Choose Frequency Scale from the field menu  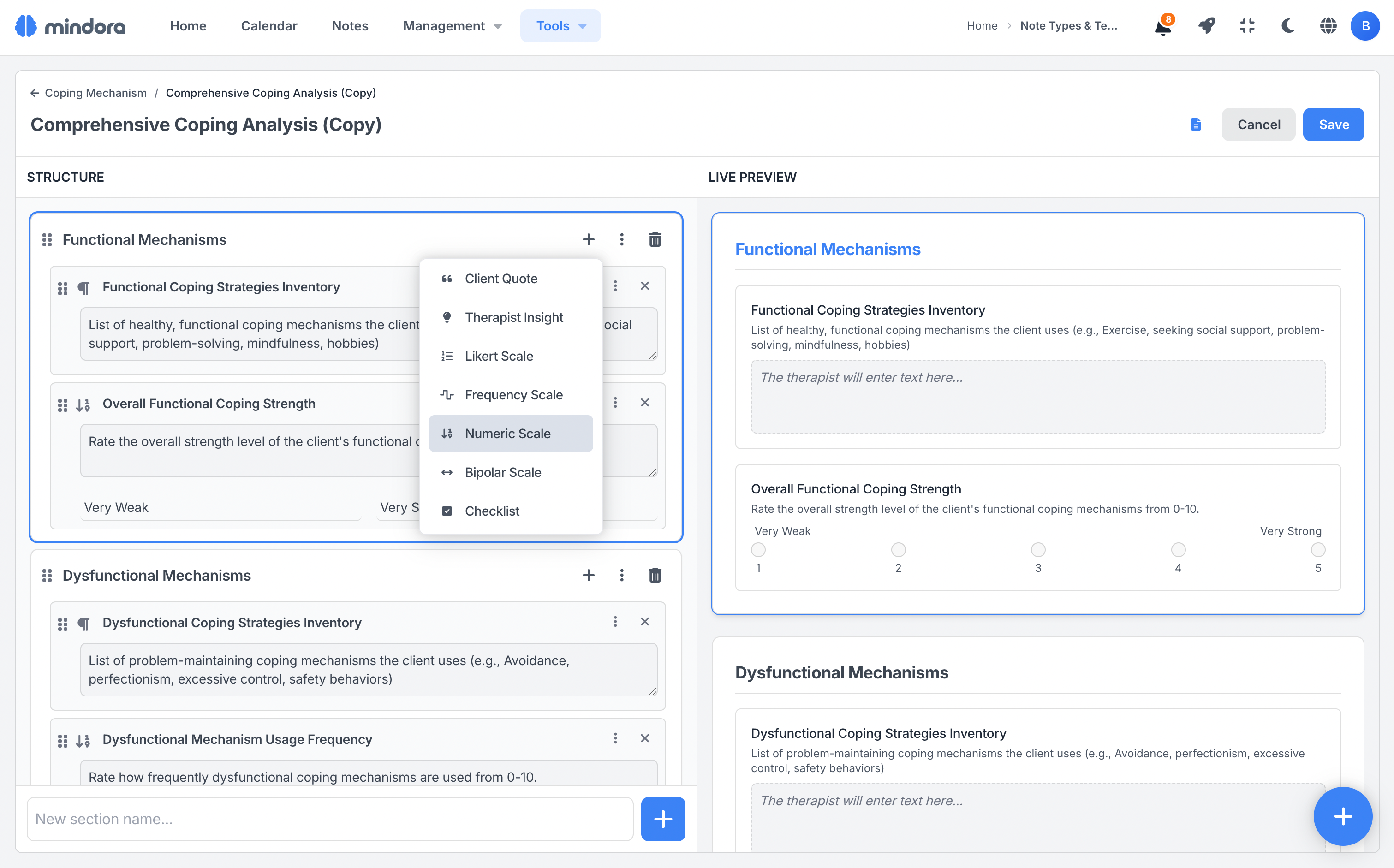[511, 395]
